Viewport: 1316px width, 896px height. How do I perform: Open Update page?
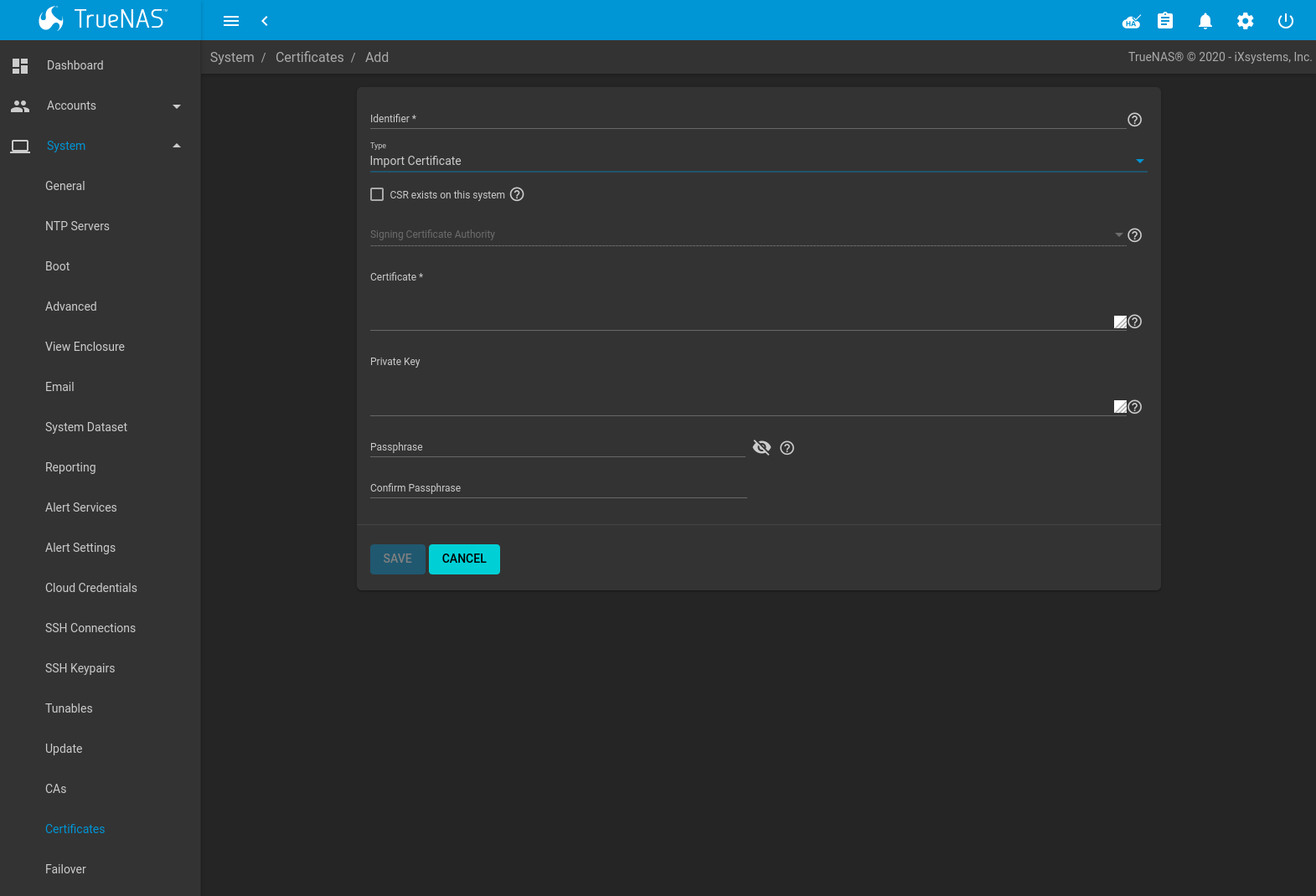tap(64, 749)
